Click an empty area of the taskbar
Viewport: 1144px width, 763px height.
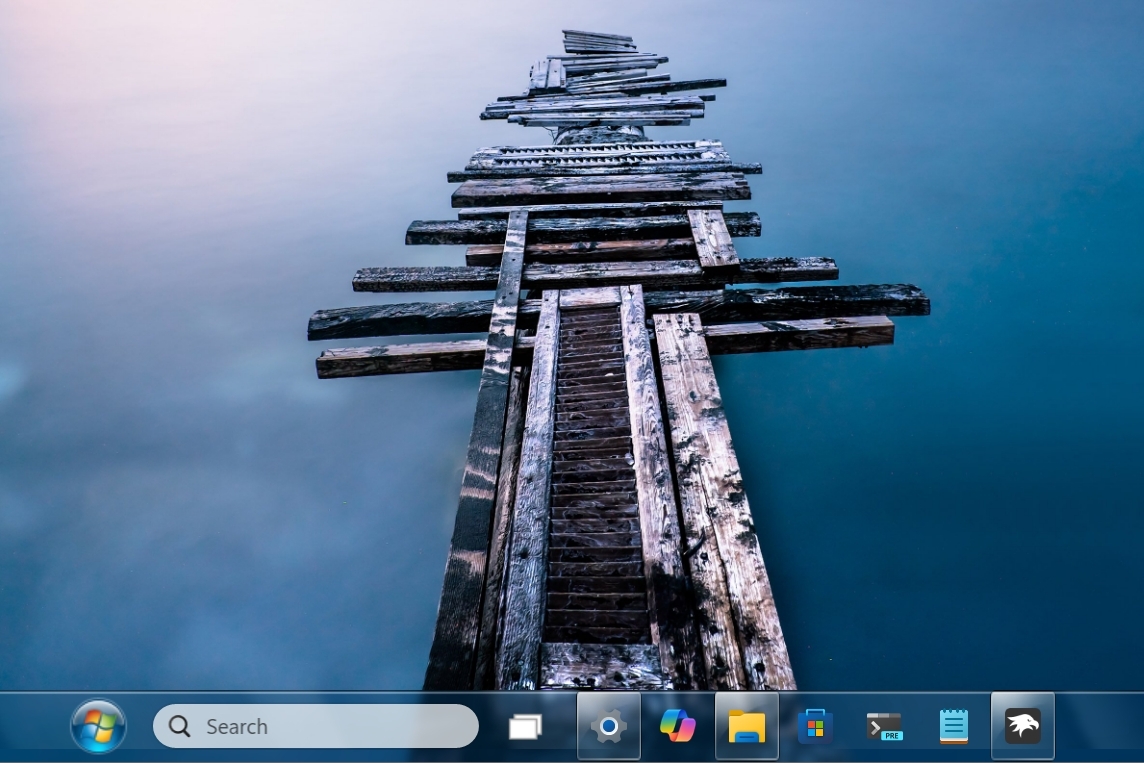pos(1100,726)
